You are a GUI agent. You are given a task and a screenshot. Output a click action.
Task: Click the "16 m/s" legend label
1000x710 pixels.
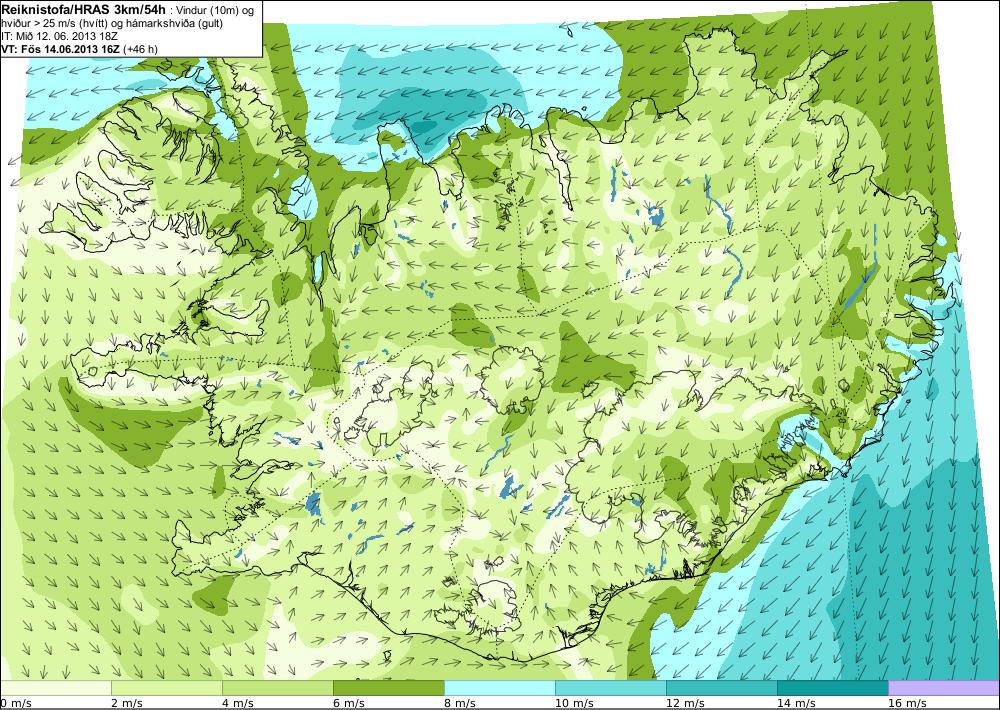pyautogui.click(x=907, y=703)
